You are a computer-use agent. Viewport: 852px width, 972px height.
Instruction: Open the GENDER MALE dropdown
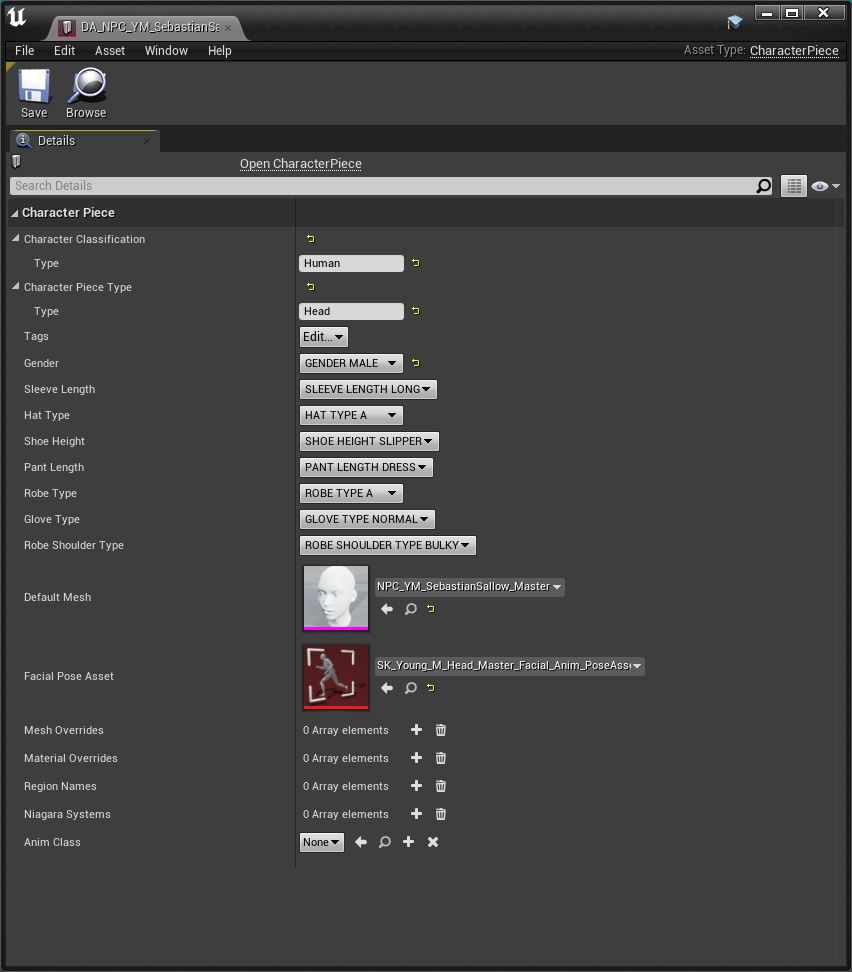tap(351, 363)
